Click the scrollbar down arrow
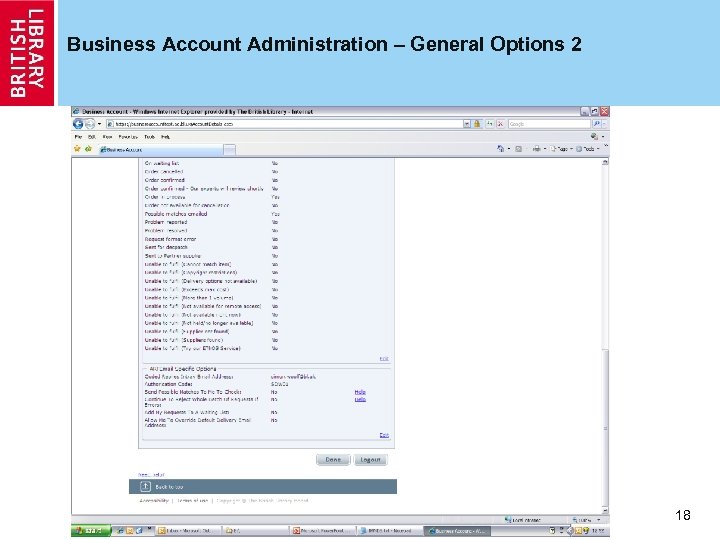The height and width of the screenshot is (540, 720). pyautogui.click(x=605, y=510)
